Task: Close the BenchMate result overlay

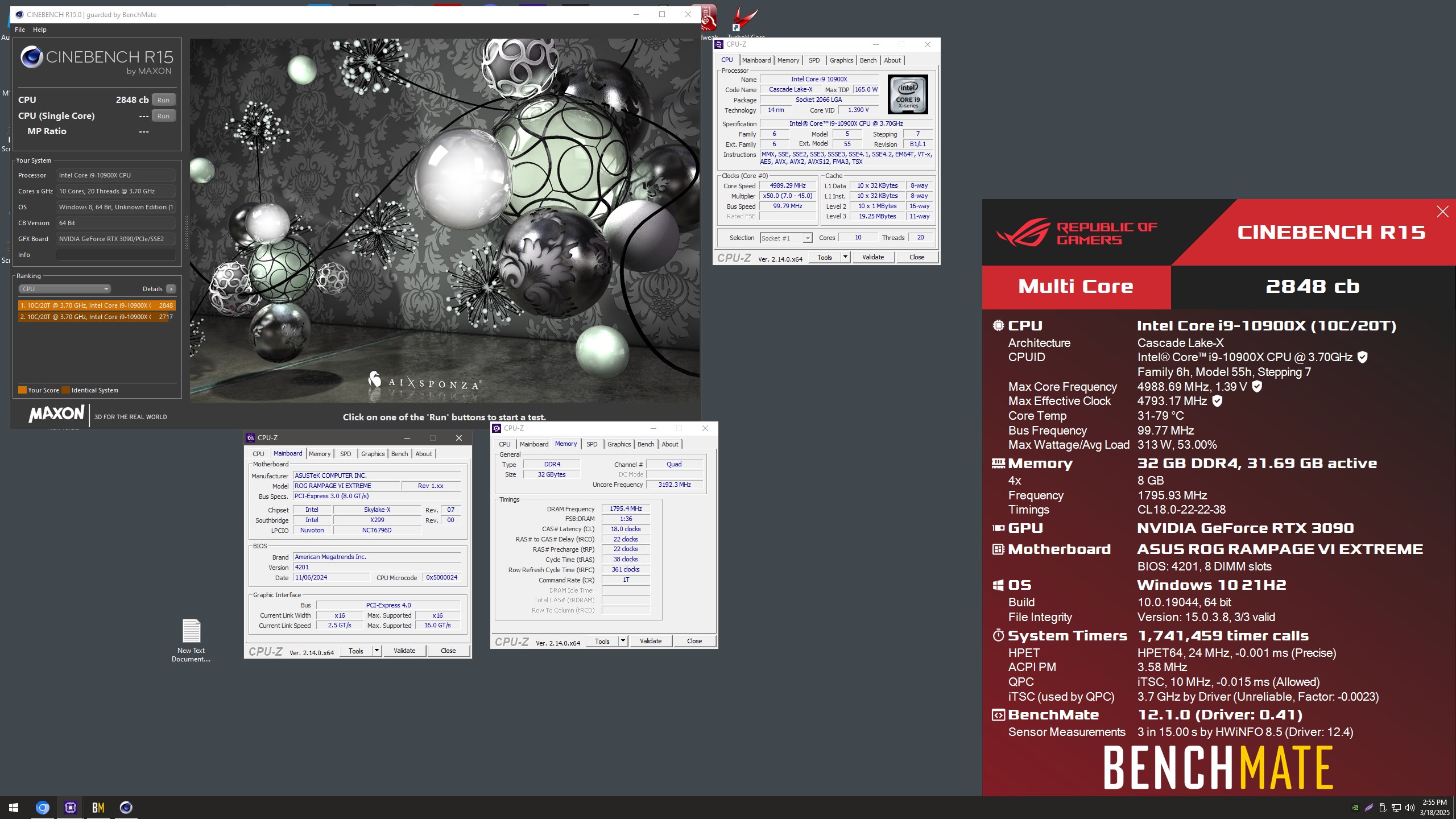Action: click(1442, 212)
